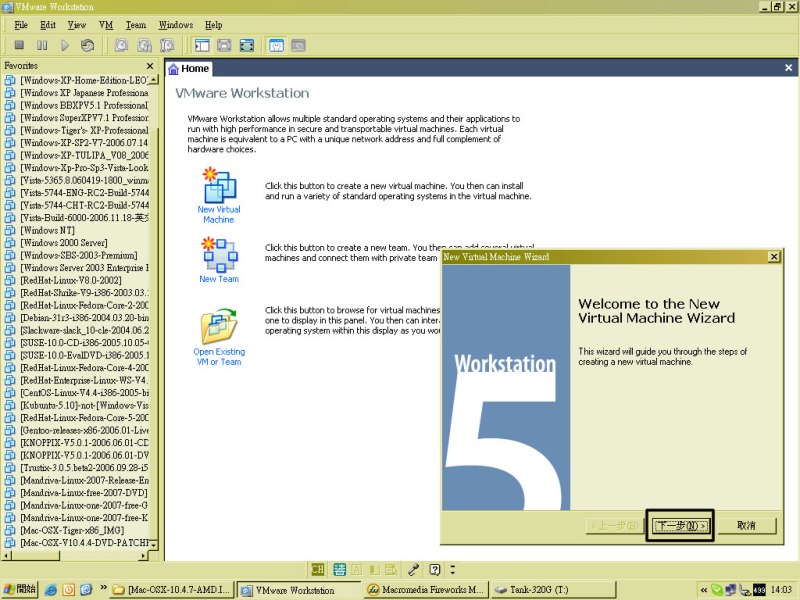800x600 pixels.
Task: Click the Power Off stop toolbar icon
Action: tap(19, 45)
